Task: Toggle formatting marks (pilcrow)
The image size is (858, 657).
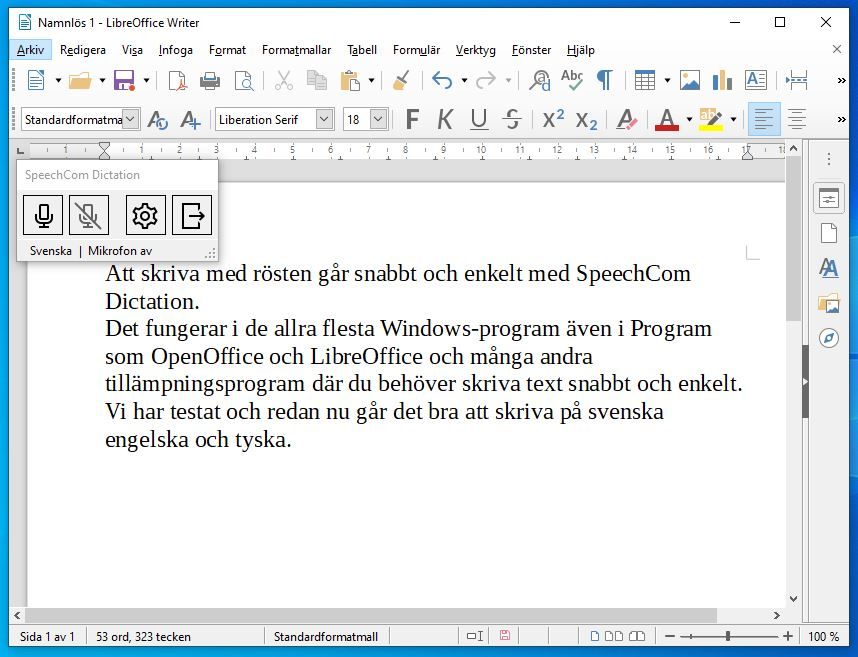Action: click(604, 81)
